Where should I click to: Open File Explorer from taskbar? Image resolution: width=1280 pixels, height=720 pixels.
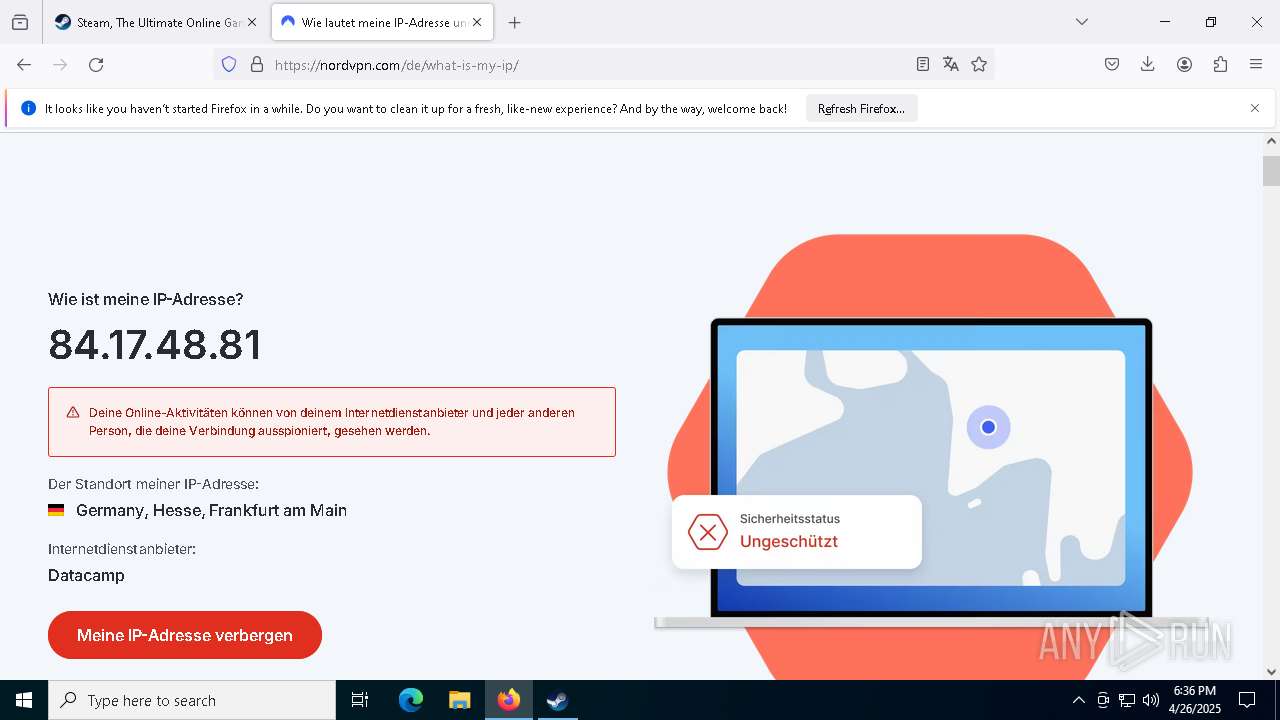(459, 700)
